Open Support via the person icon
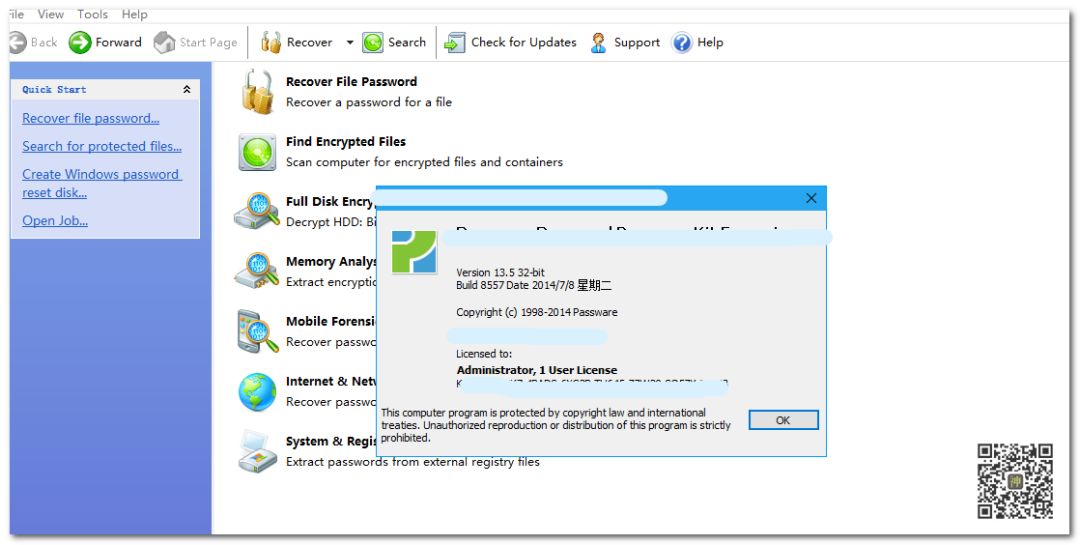This screenshot has height=545, width=1080. (599, 43)
